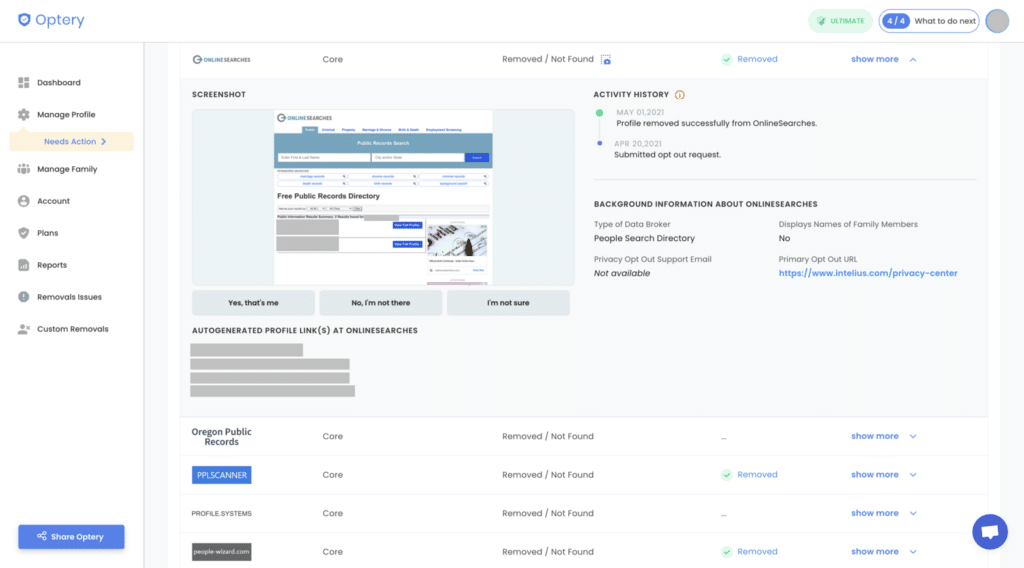Click the user avatar in header
Image resolution: width=1024 pixels, height=568 pixels.
click(x=997, y=21)
